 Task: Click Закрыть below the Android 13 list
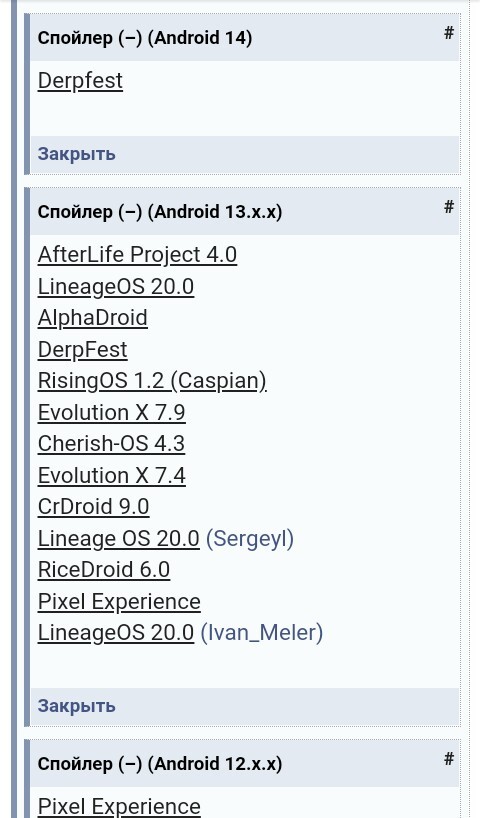click(77, 706)
